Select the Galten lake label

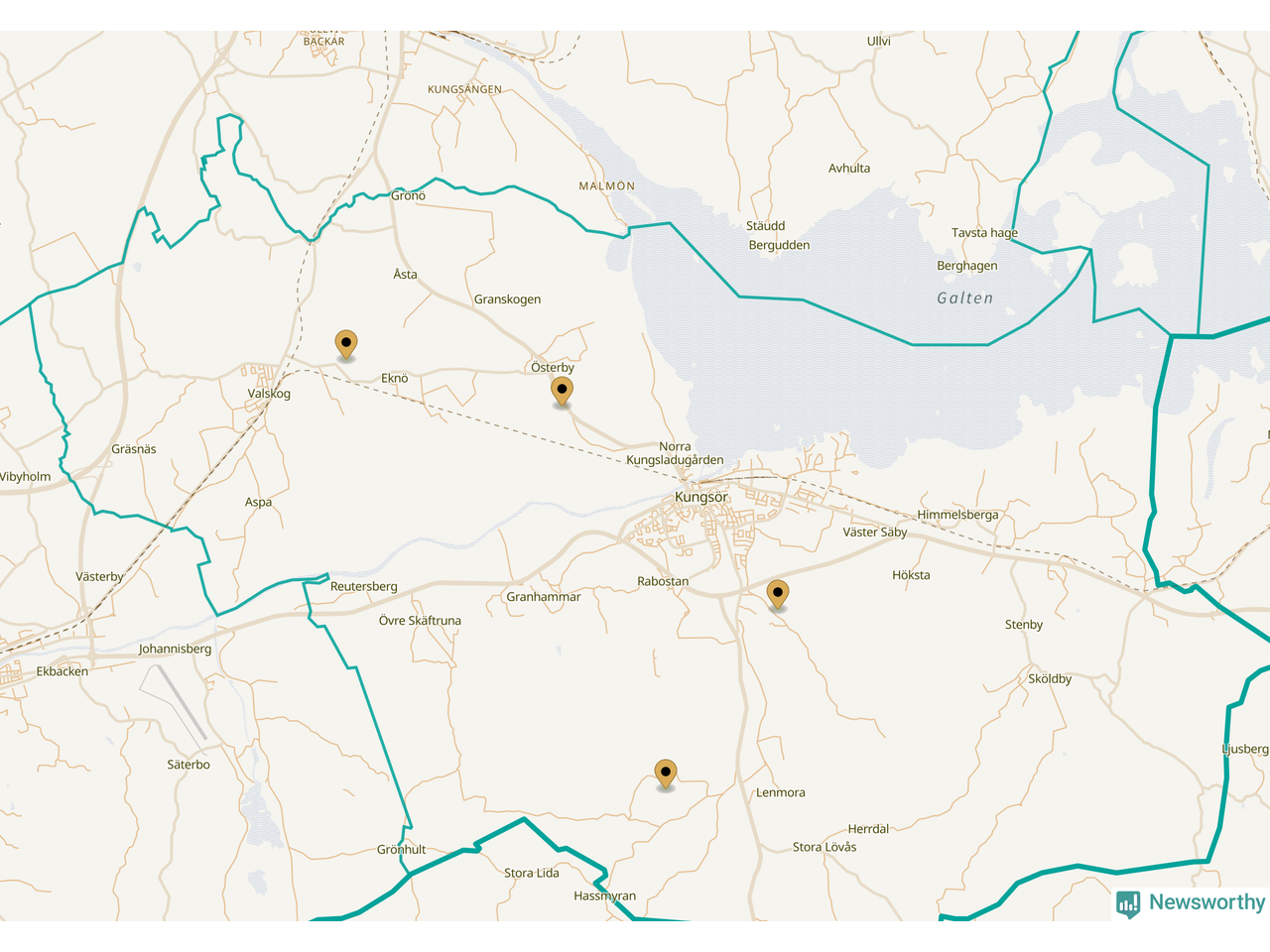pos(964,297)
